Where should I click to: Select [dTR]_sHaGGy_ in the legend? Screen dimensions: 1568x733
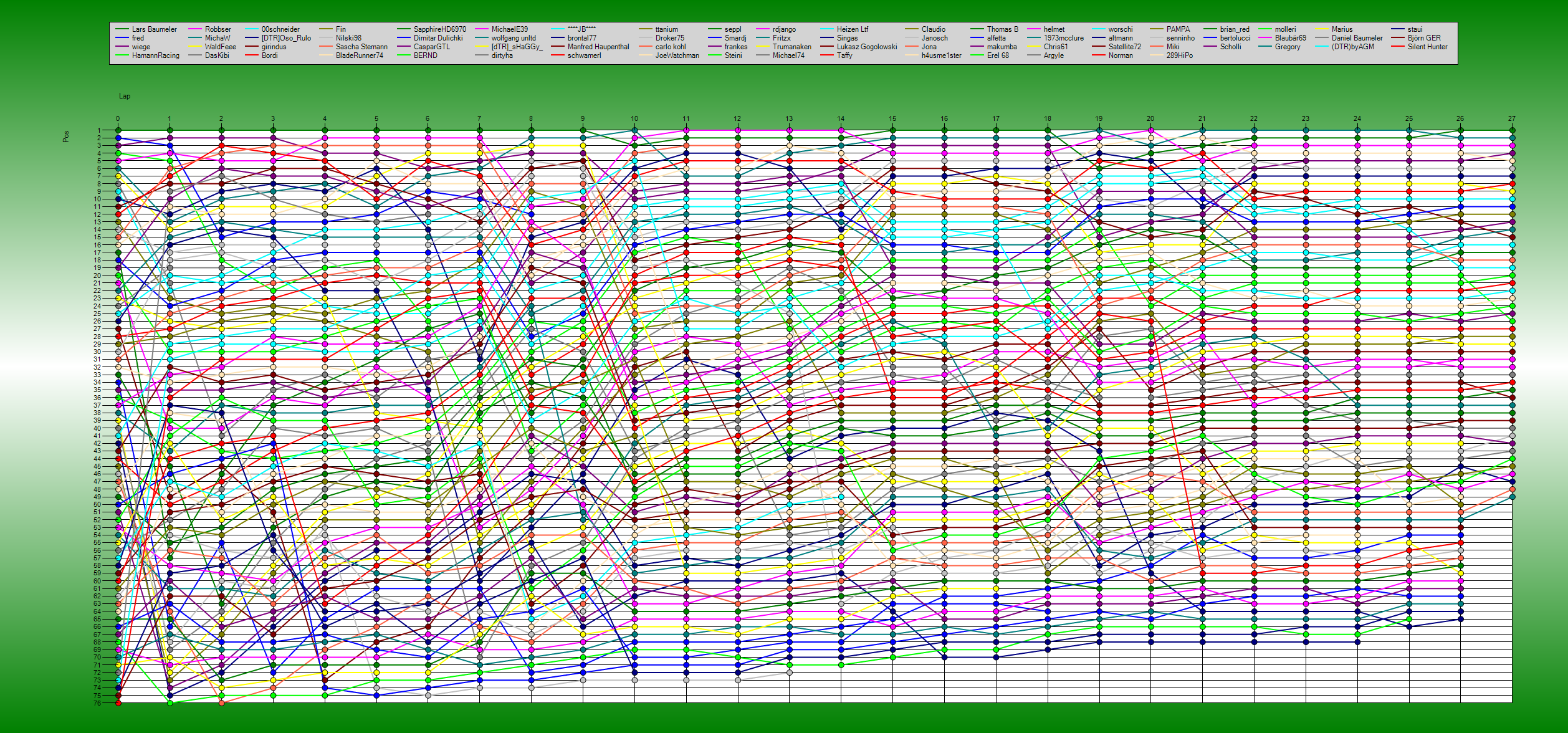pos(517,47)
